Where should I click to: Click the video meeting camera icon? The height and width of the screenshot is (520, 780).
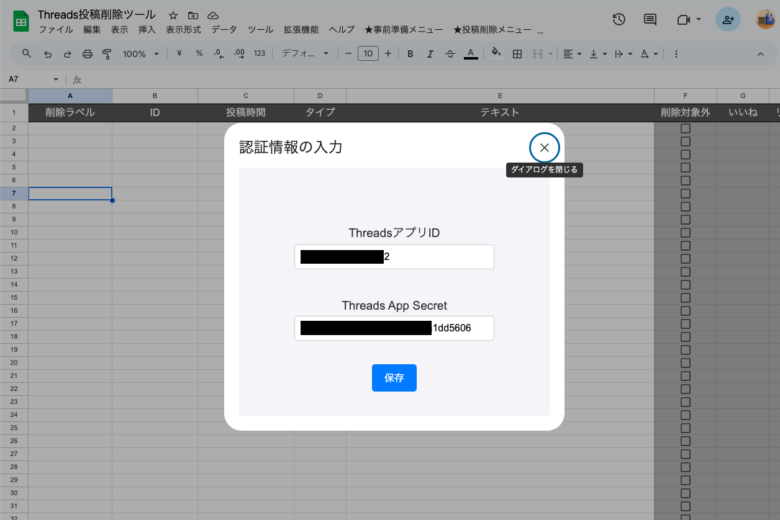(x=683, y=19)
